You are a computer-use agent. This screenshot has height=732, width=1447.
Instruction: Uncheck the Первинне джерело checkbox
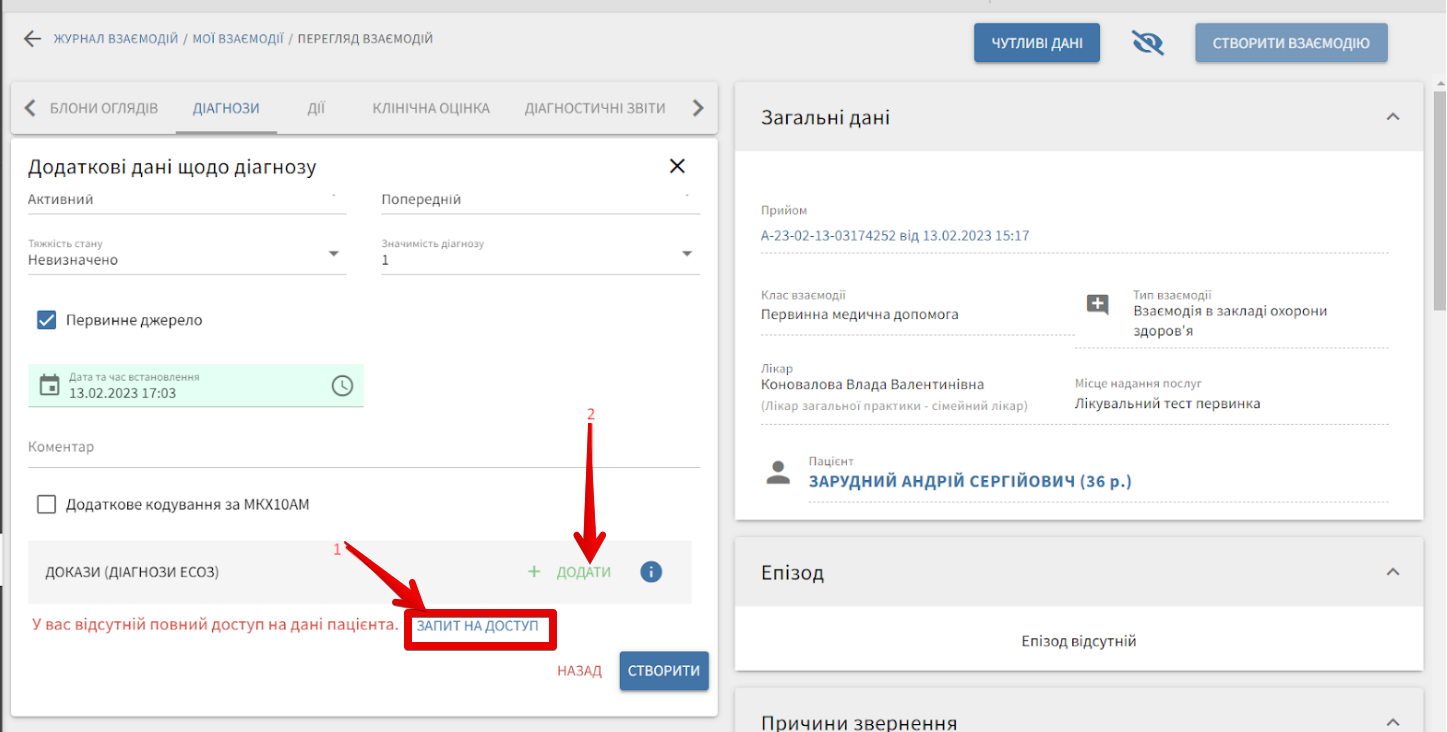point(46,320)
